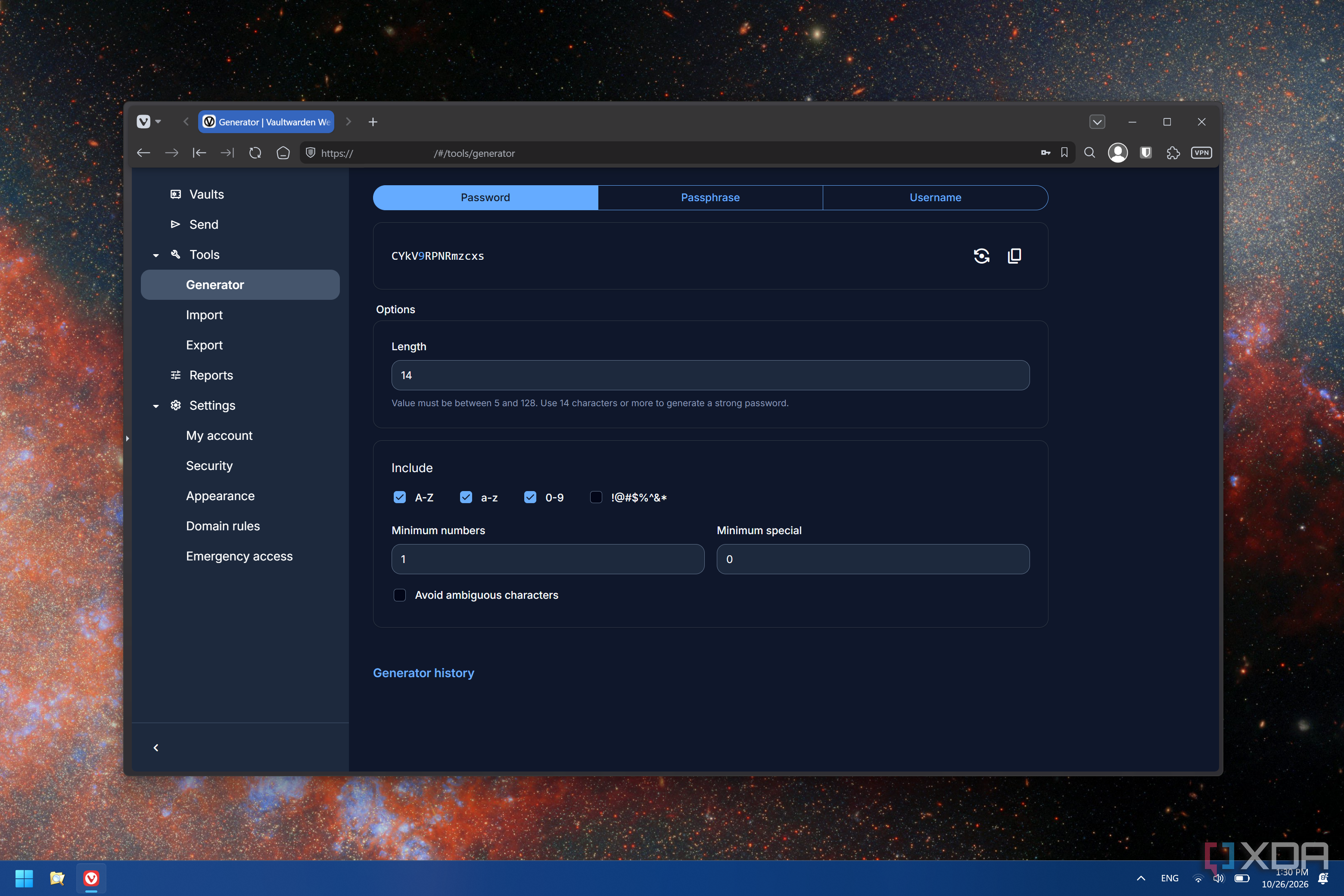Open Send in the sidebar

(x=203, y=224)
